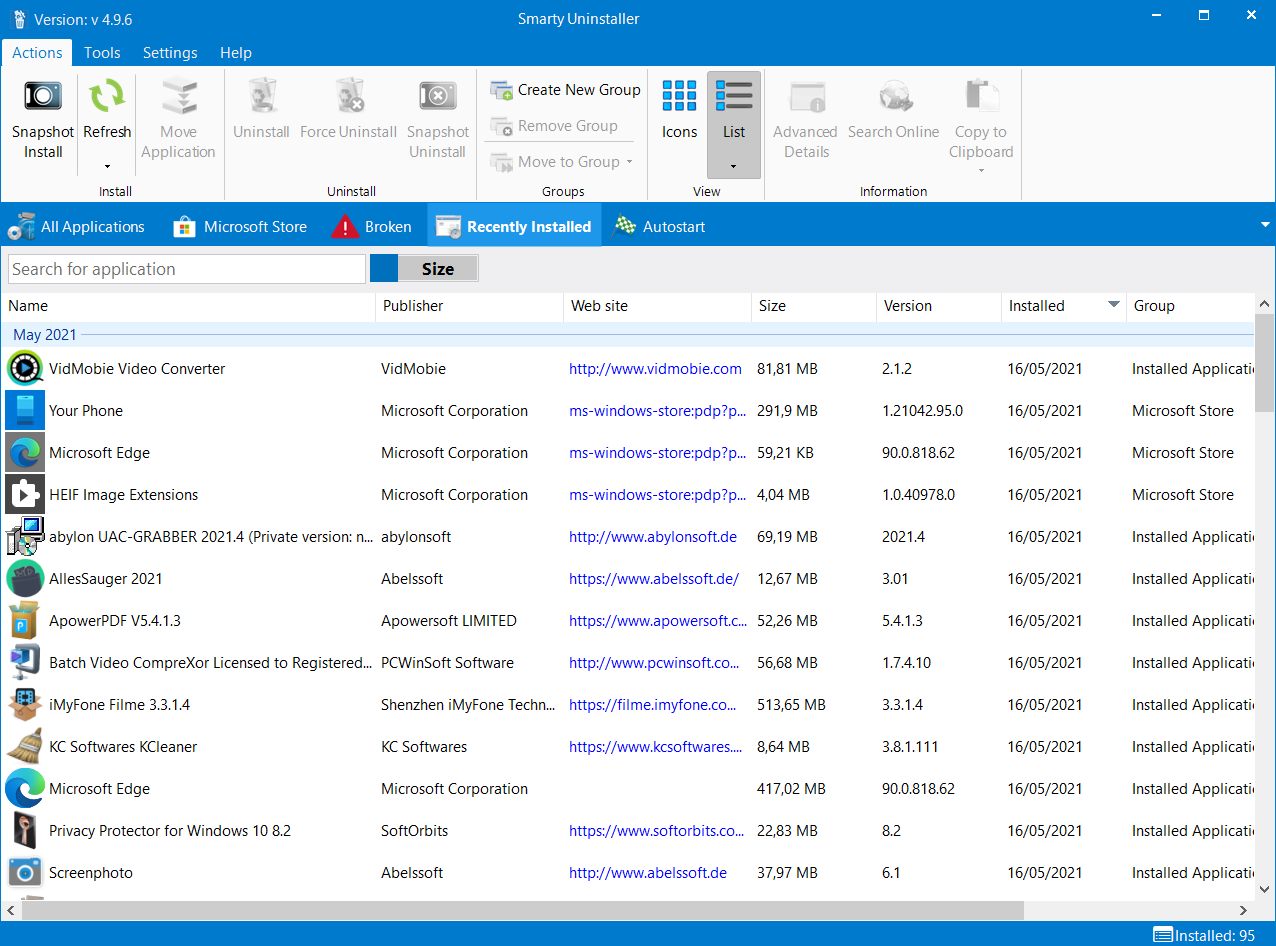Click the Installed count status bar icon
The width and height of the screenshot is (1276, 946).
(1162, 935)
